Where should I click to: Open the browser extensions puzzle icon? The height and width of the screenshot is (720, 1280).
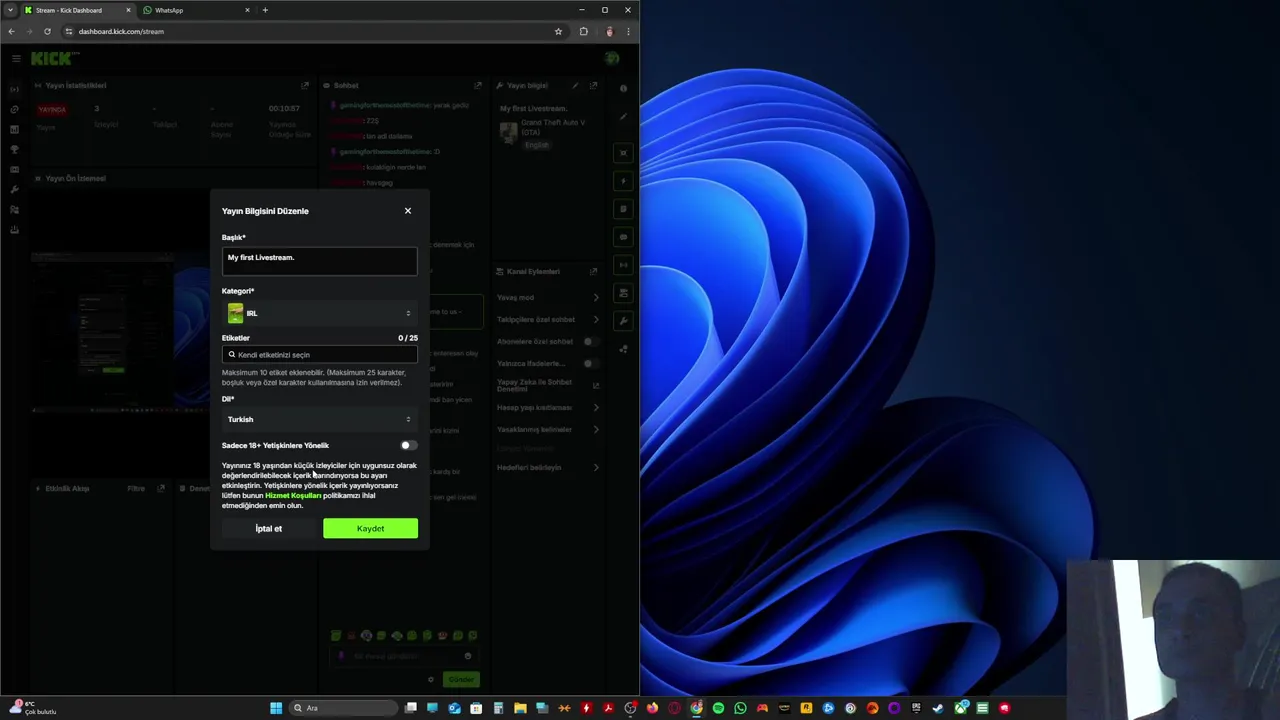[x=584, y=31]
